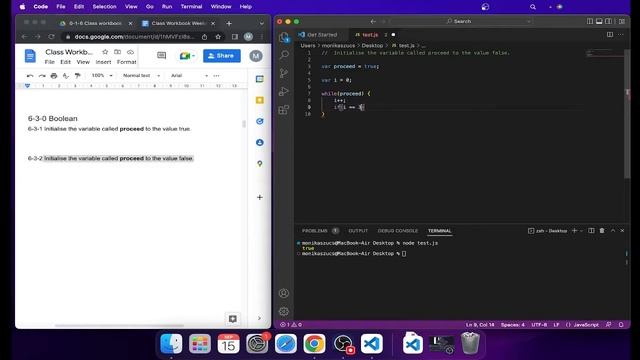Click the errors and warnings status indicator
The image size is (640, 360).
coord(291,325)
